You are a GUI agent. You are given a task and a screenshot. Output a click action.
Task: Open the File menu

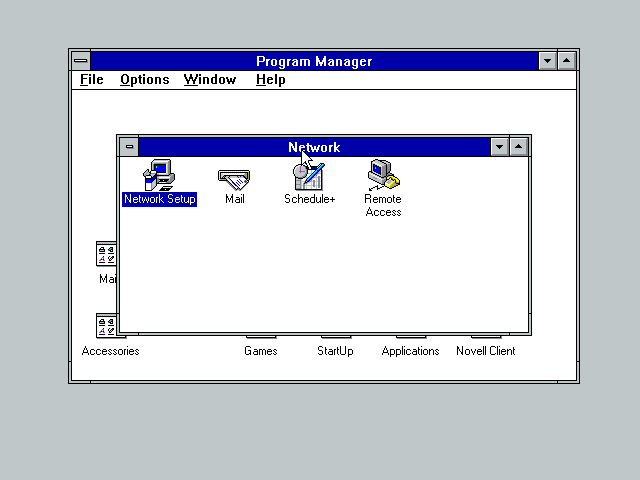91,80
